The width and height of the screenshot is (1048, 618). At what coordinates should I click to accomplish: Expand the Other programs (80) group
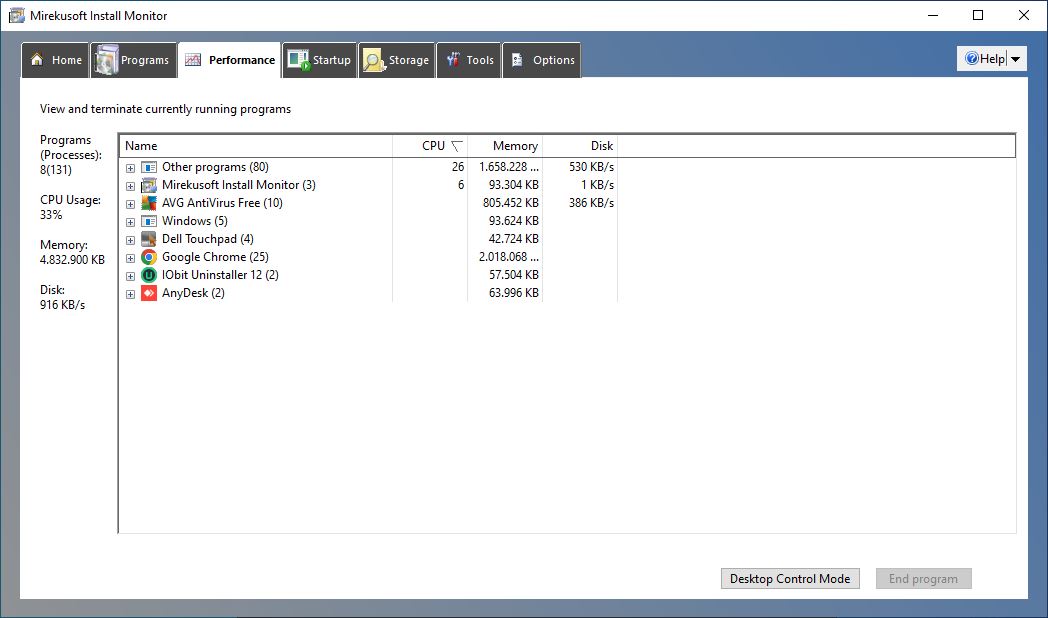click(130, 168)
